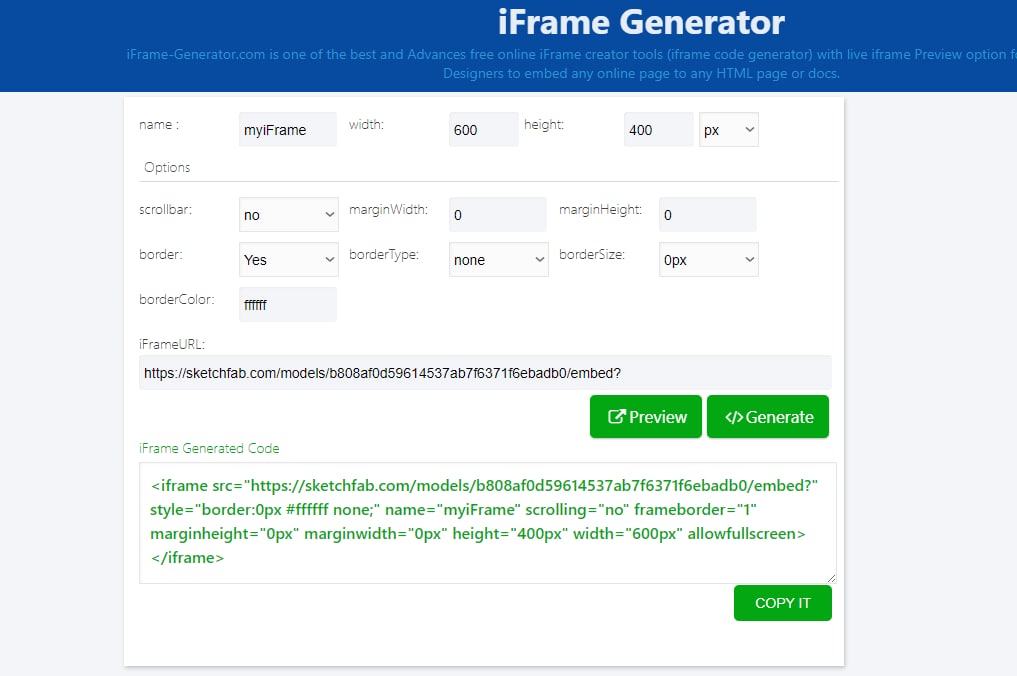Click the Options section label
The image size is (1017, 676).
click(167, 167)
